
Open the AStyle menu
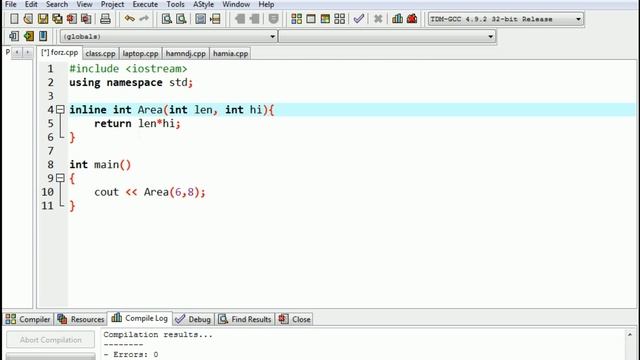203,4
